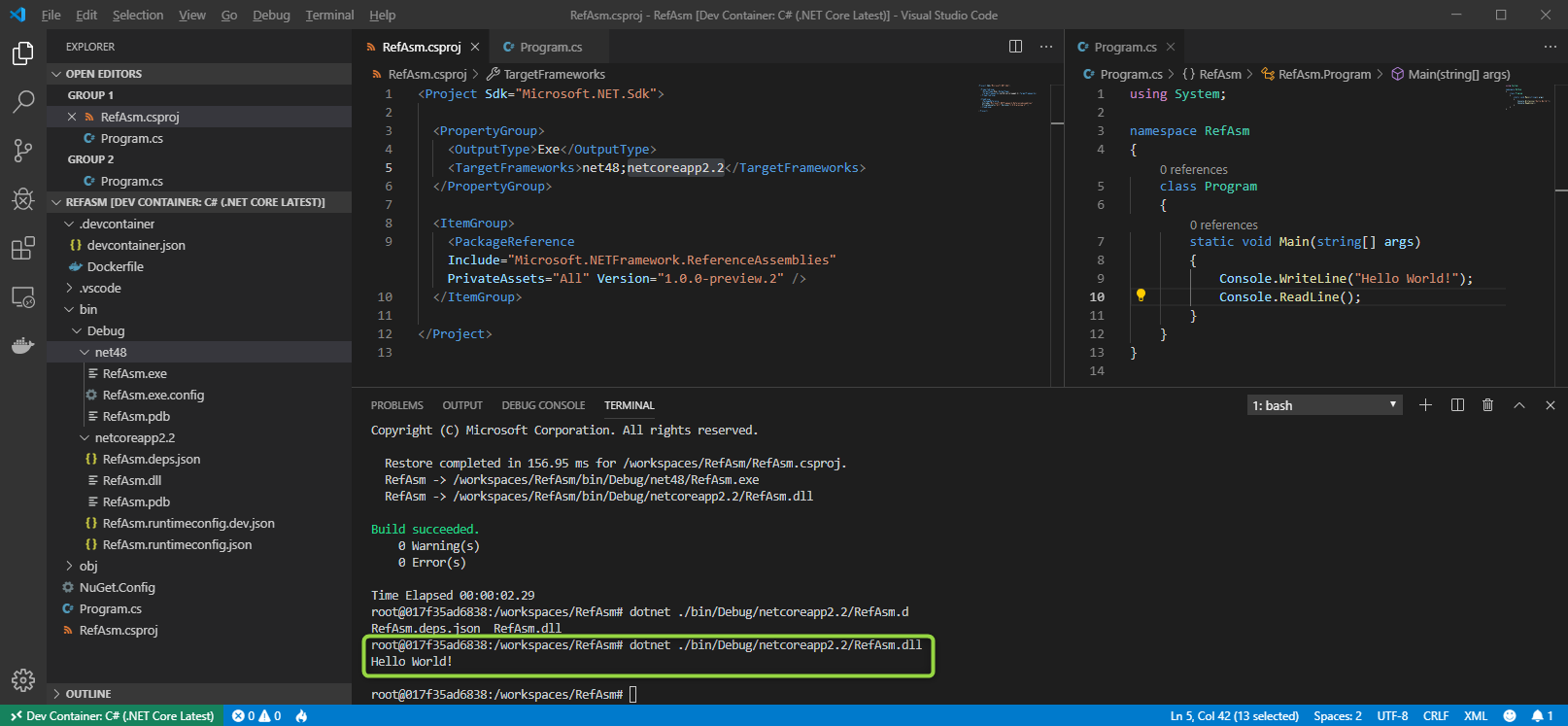The width and height of the screenshot is (1568, 726).
Task: Open more actions for left editor group
Action: (1046, 47)
